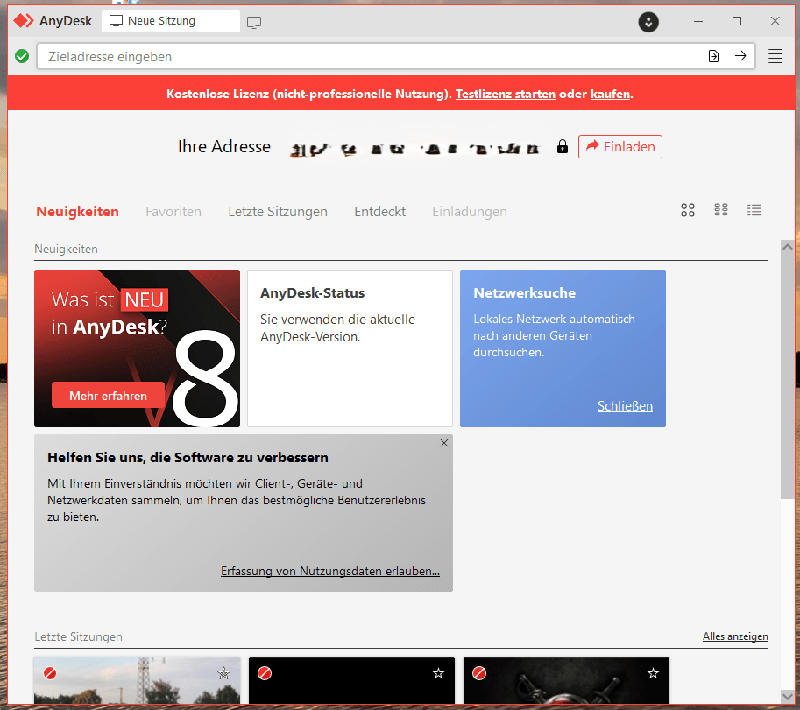This screenshot has height=710, width=800.
Task: Open the round profile dropdown in title bar
Action: click(649, 21)
